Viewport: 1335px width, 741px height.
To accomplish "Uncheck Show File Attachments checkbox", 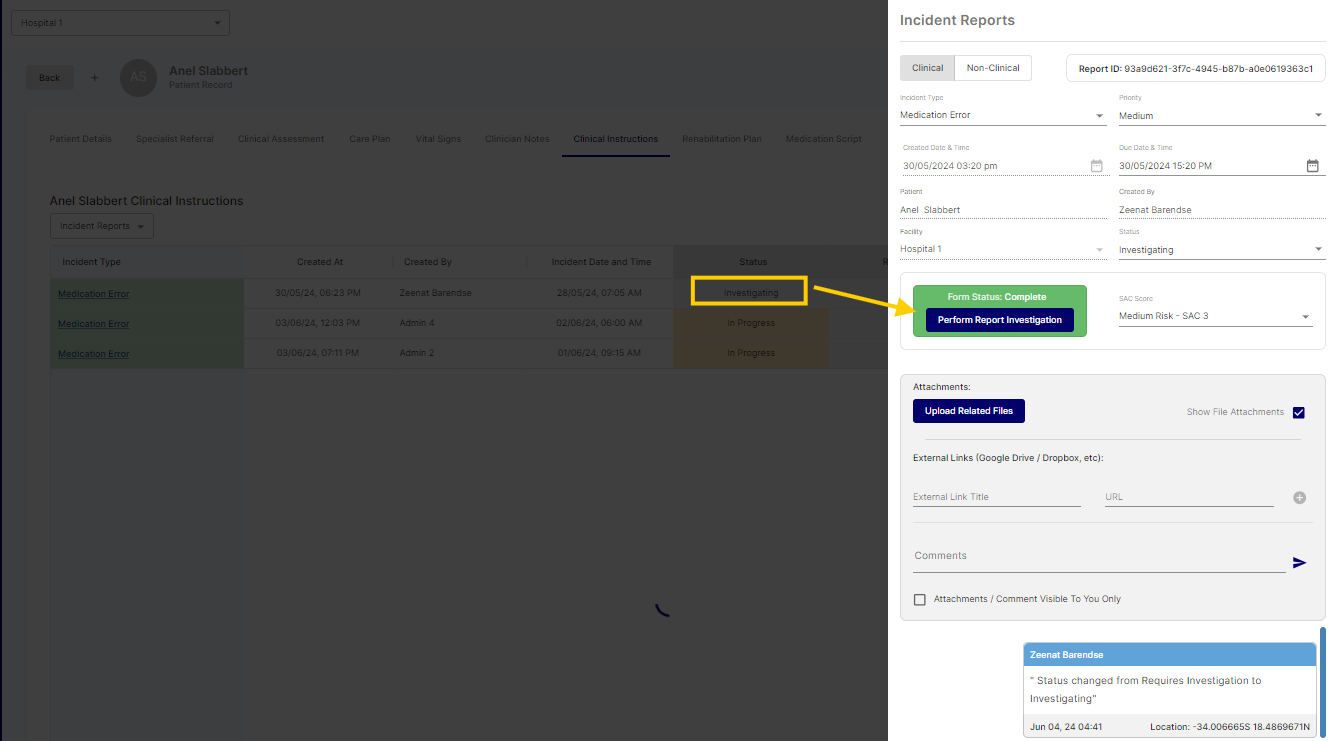I will click(x=1298, y=413).
